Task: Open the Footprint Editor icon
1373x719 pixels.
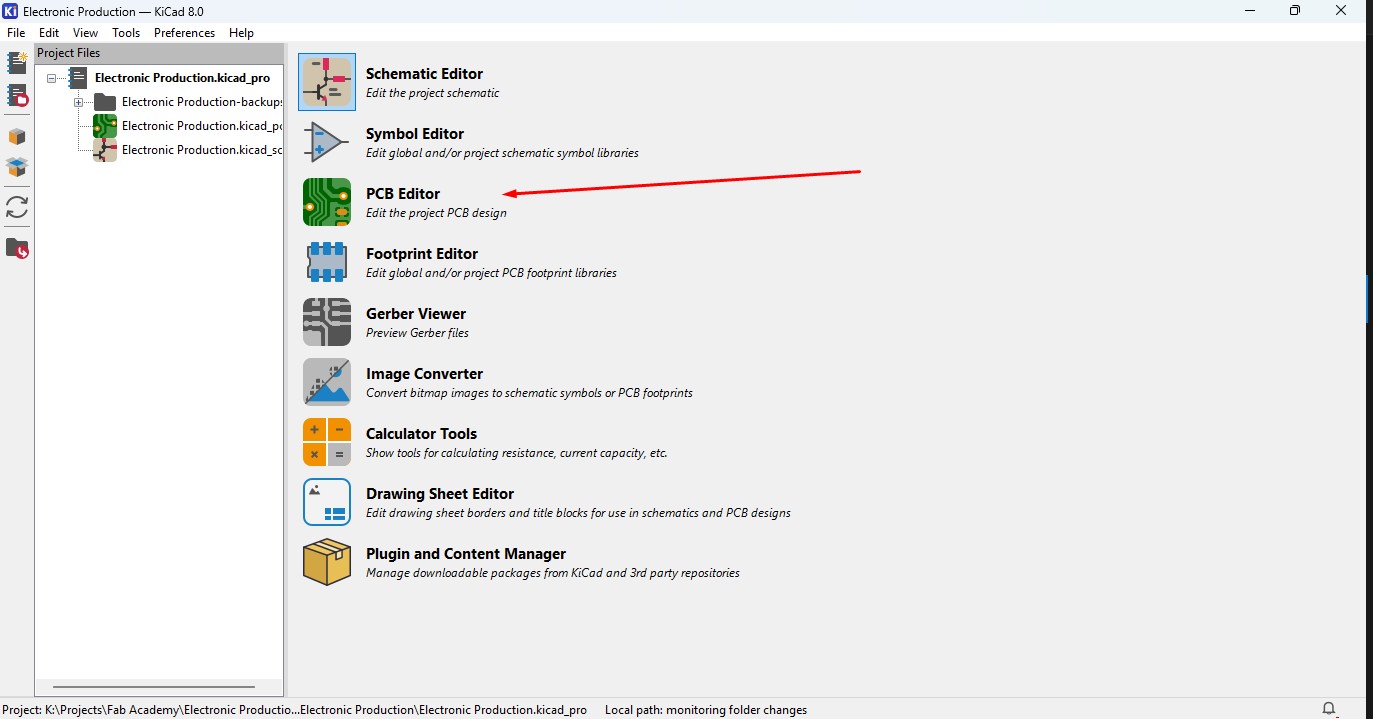Action: pyautogui.click(x=327, y=262)
